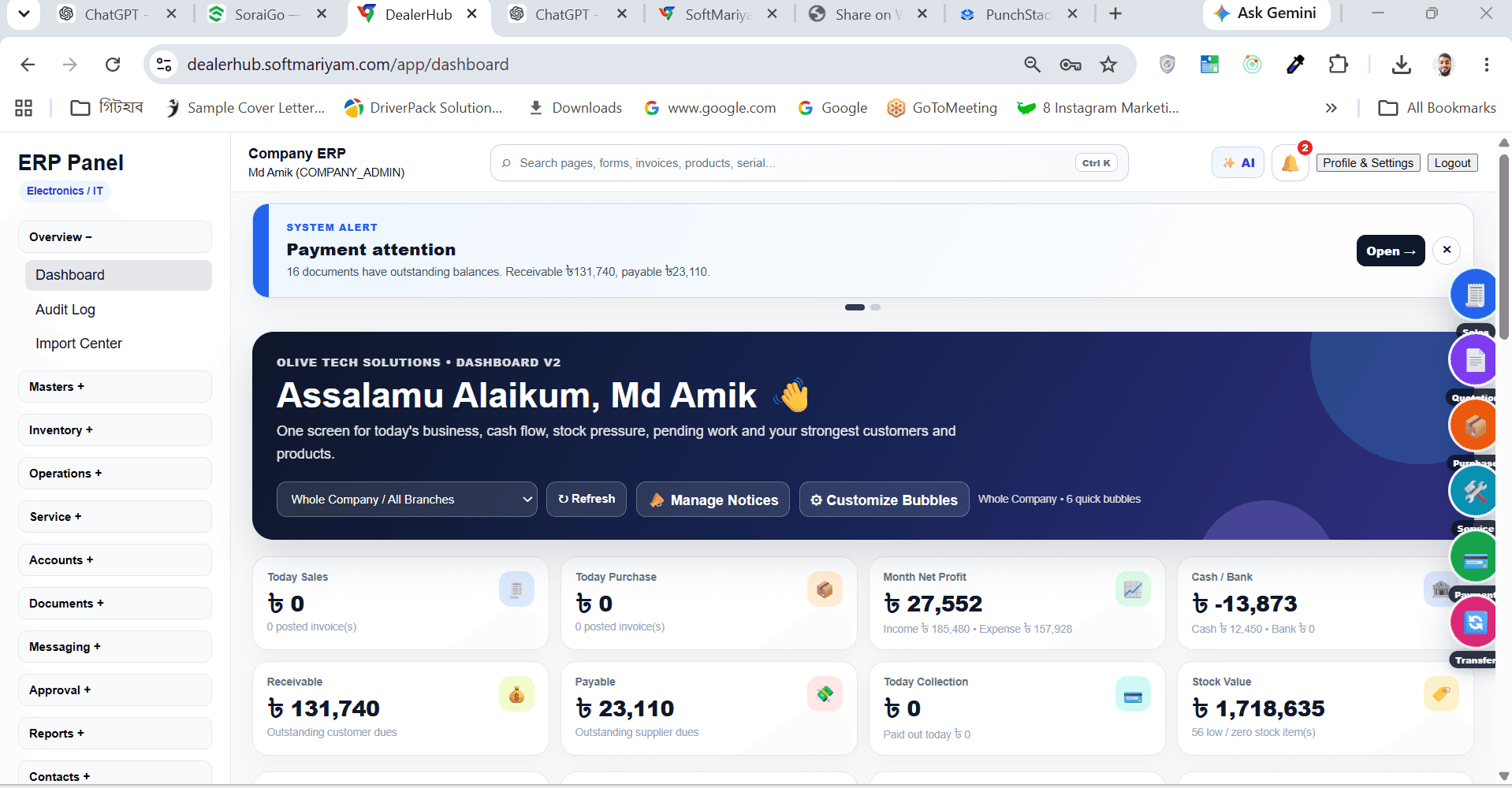Click the Month Net Profit chart icon
1512x788 pixels.
[x=1133, y=589]
